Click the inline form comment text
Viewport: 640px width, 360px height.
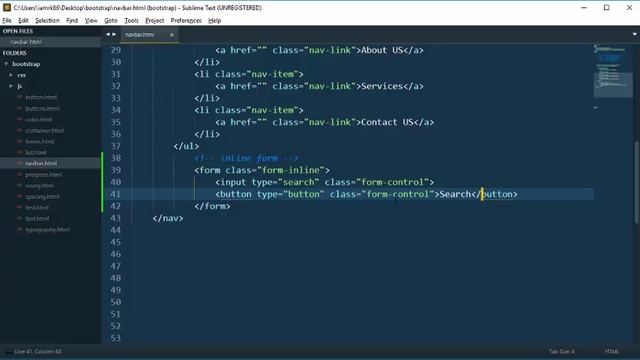pyautogui.click(x=247, y=158)
